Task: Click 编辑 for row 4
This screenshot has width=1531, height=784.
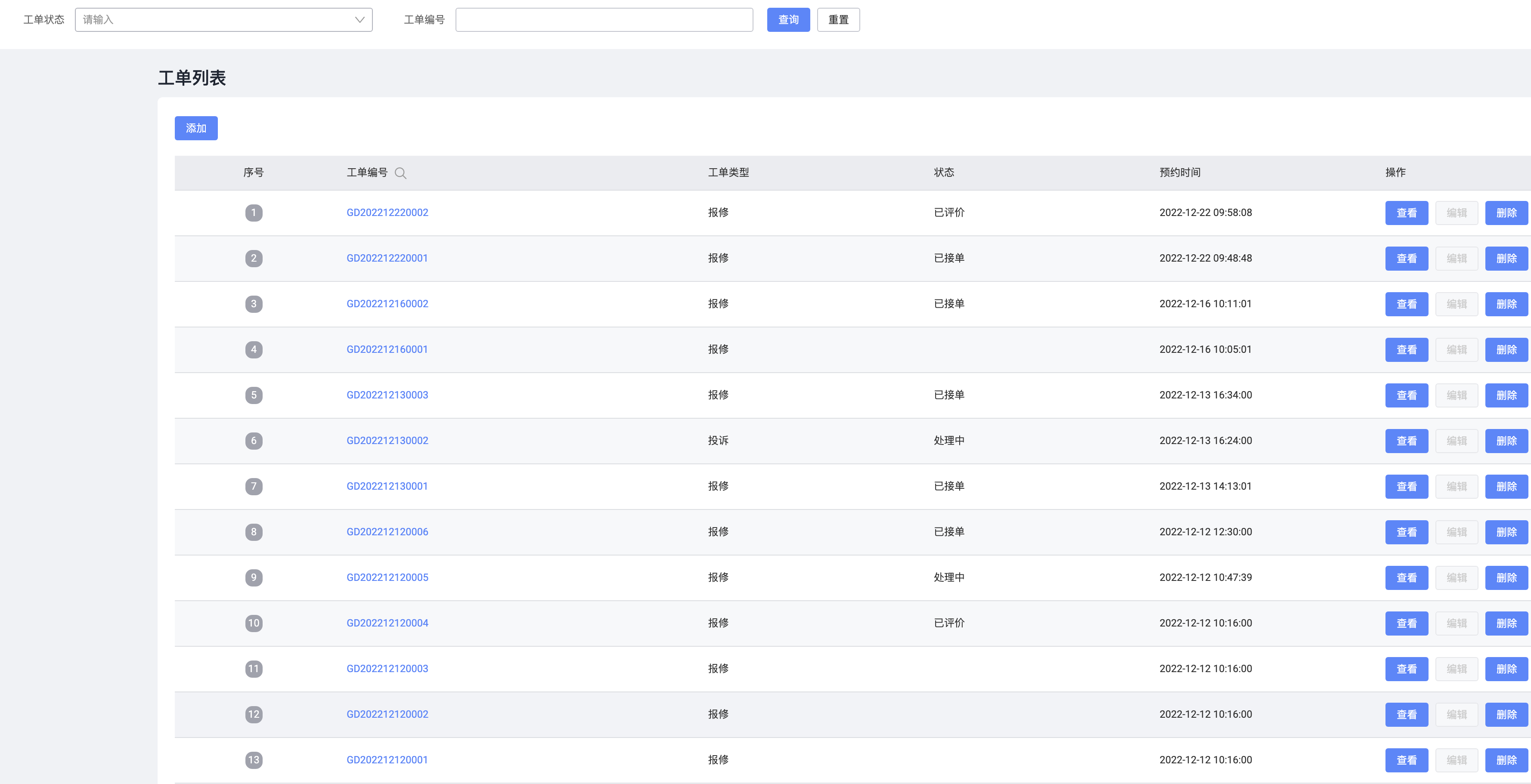Action: point(1456,349)
